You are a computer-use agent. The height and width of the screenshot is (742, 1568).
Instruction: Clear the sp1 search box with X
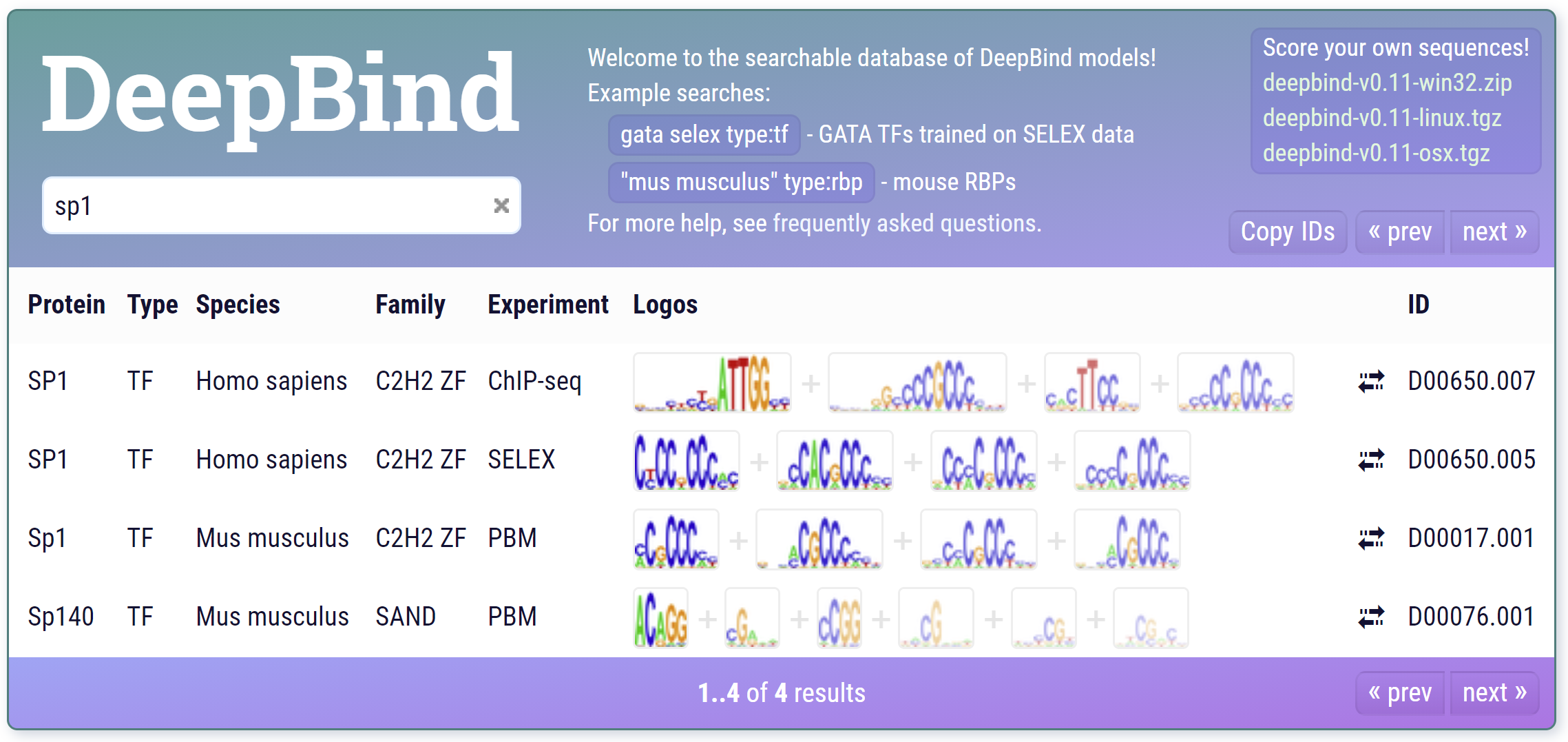pos(501,205)
